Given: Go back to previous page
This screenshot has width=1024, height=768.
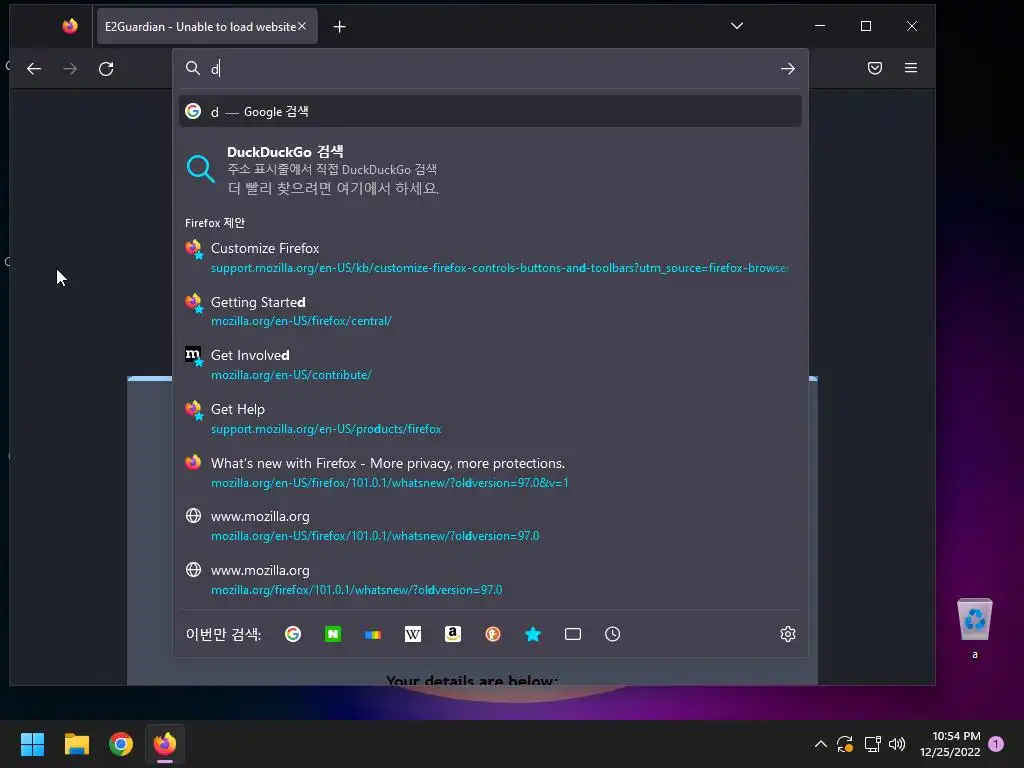Looking at the screenshot, I should coord(34,69).
